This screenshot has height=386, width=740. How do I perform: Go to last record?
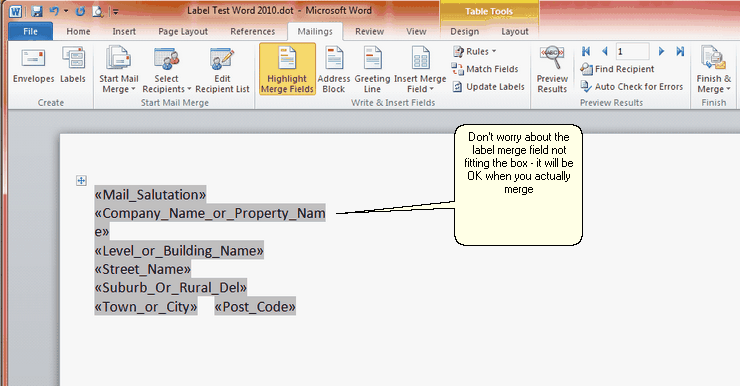[680, 51]
